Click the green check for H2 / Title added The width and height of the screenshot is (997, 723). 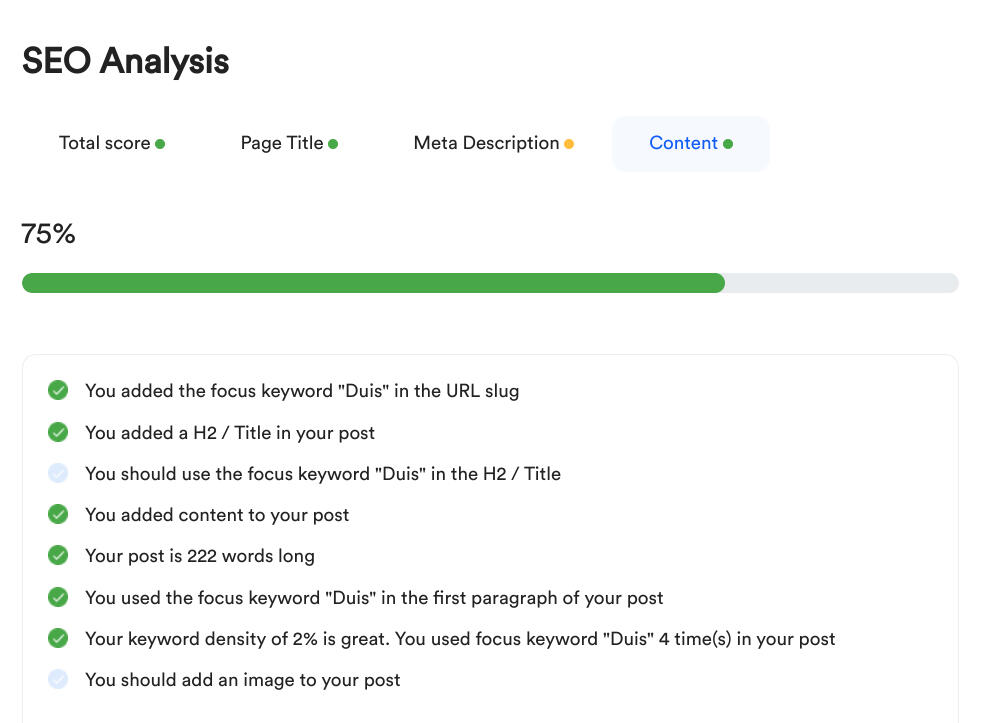coord(58,432)
